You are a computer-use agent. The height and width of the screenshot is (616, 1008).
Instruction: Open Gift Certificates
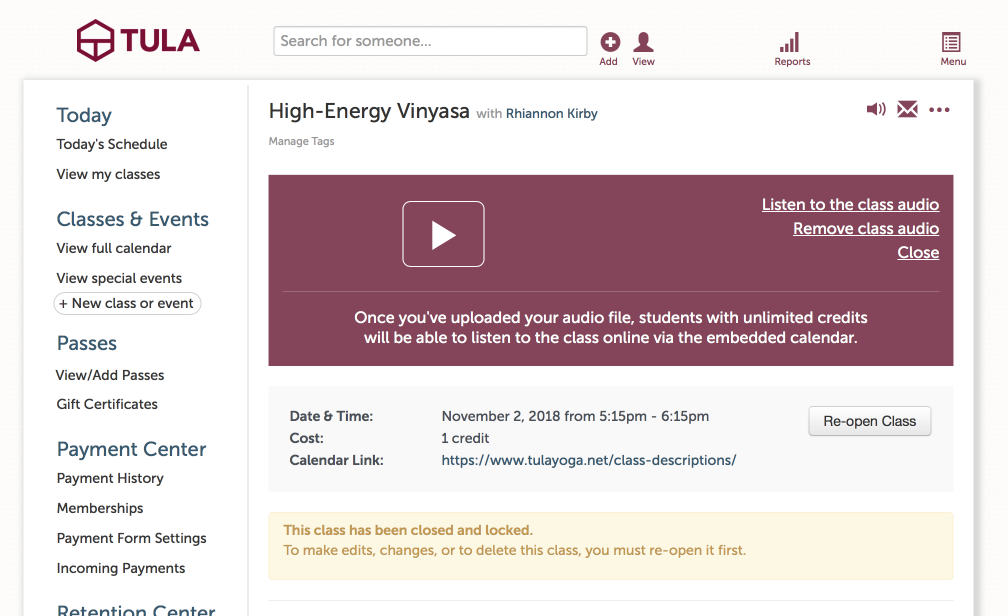click(x=107, y=404)
